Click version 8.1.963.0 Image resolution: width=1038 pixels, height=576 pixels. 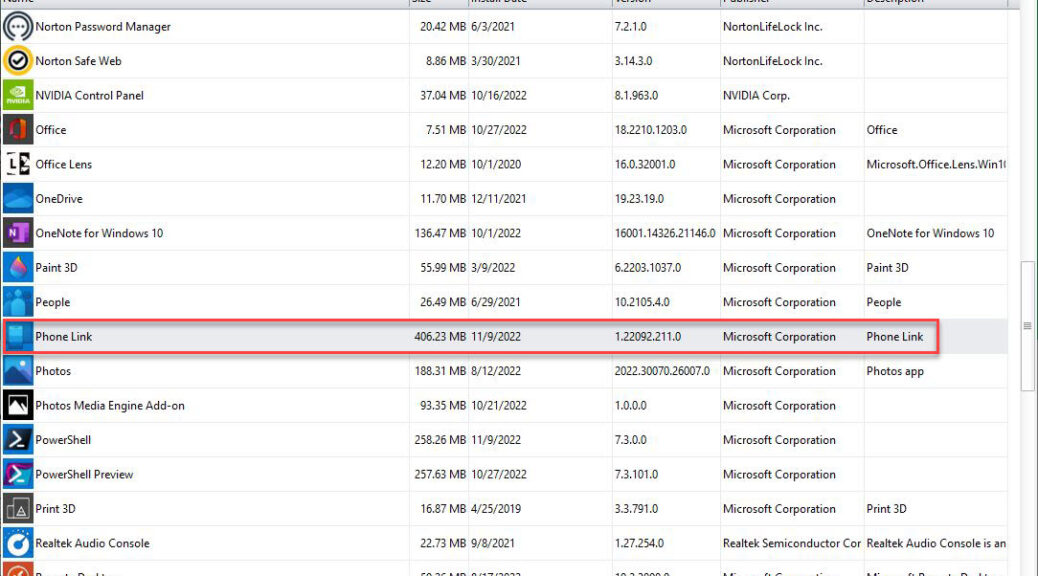click(636, 95)
